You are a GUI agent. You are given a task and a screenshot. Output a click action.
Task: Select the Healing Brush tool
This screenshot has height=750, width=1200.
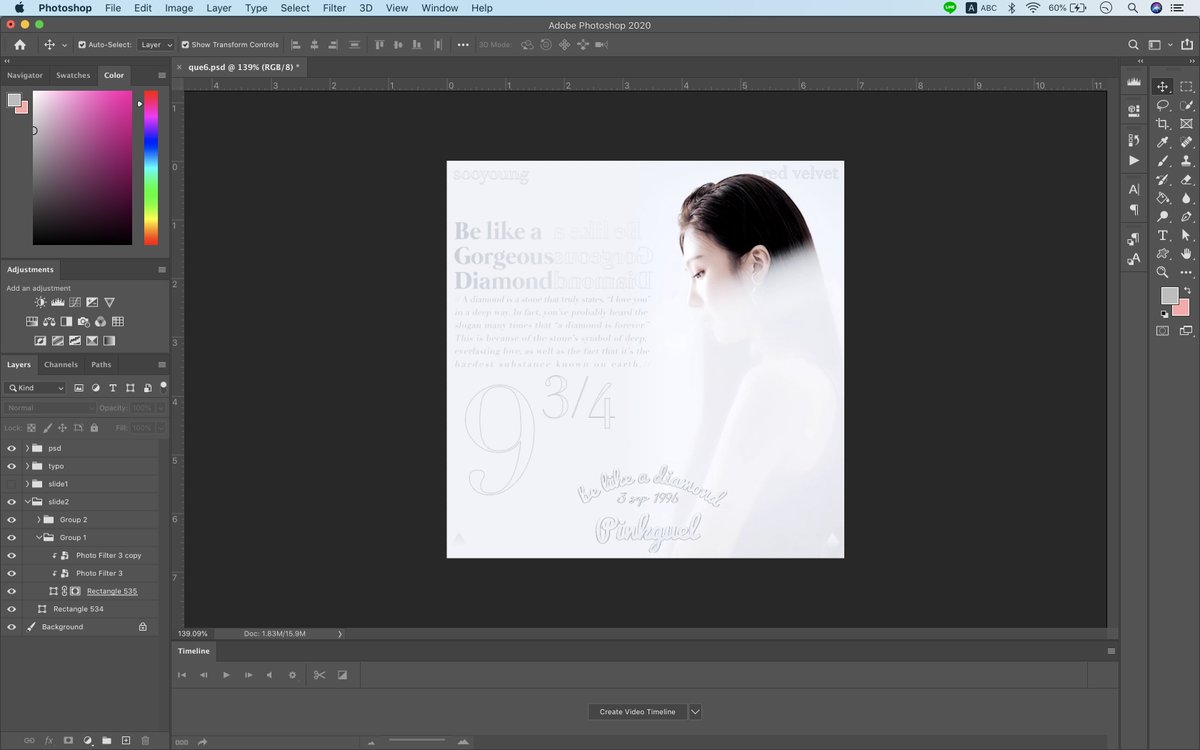[x=1186, y=143]
